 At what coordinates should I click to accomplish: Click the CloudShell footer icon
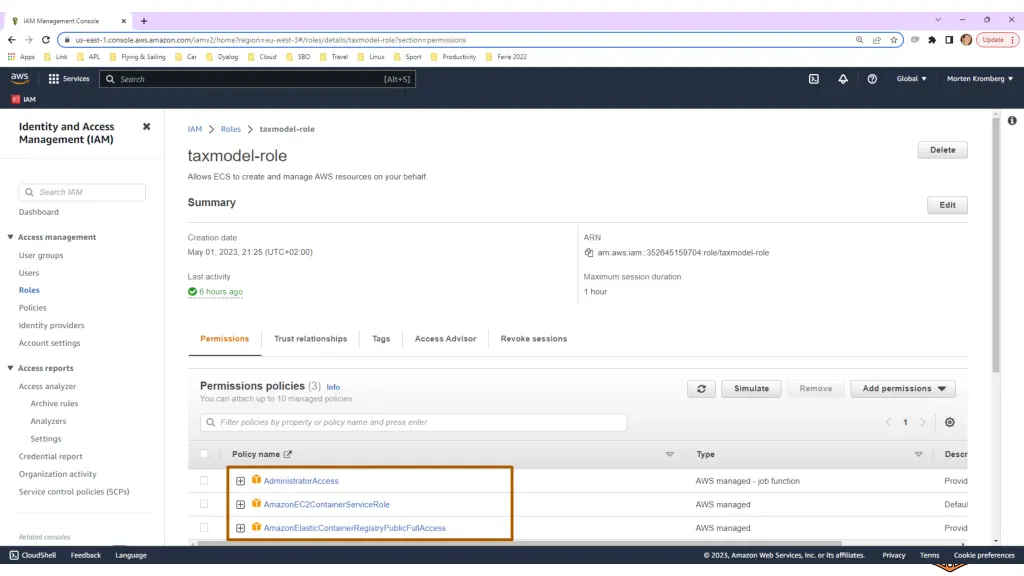coord(14,555)
